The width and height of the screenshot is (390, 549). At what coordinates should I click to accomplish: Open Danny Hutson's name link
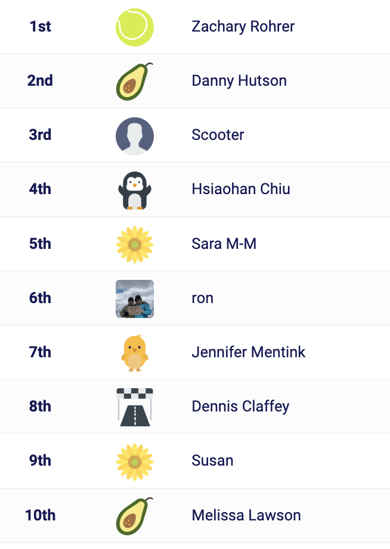(239, 81)
